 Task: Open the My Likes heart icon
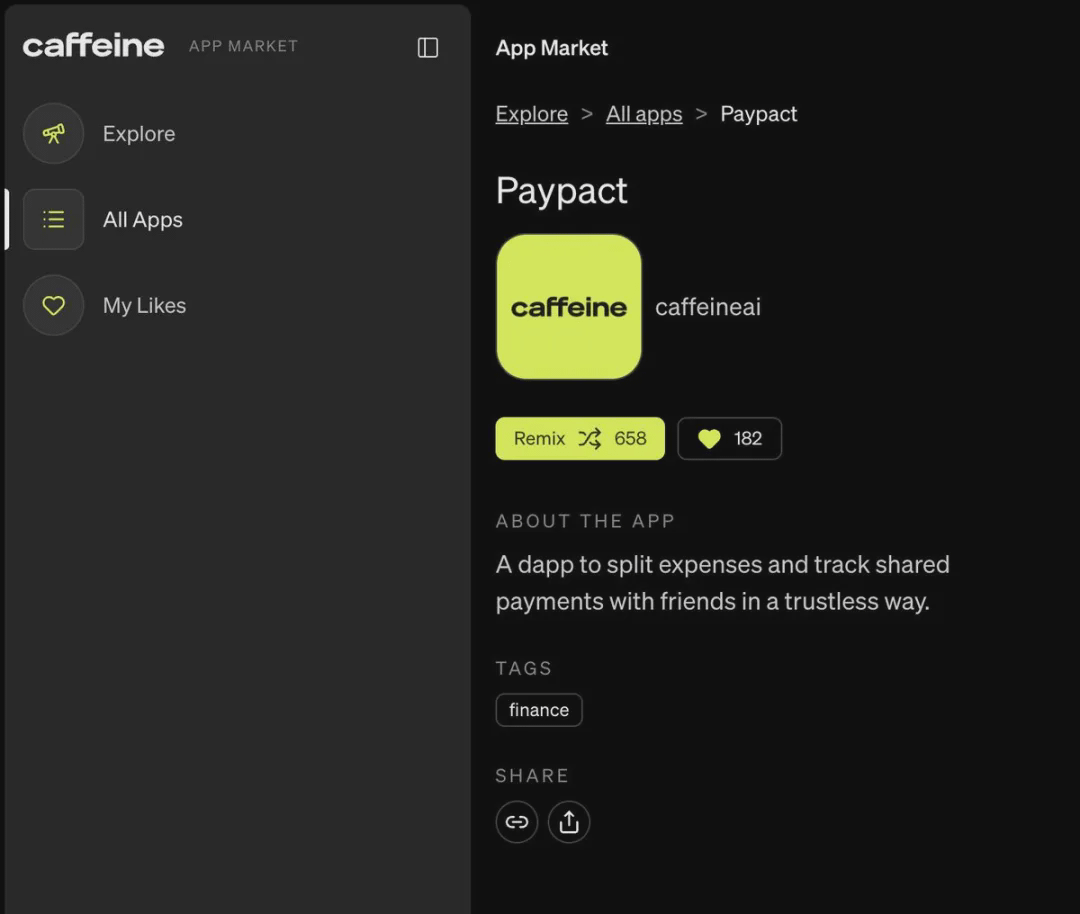[x=54, y=305]
